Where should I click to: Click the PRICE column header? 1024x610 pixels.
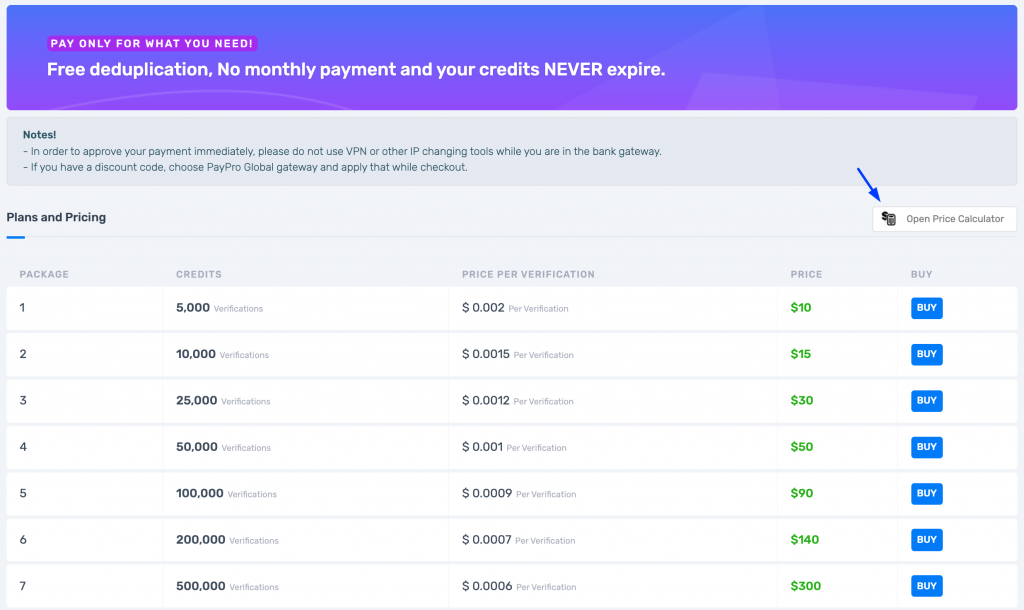806,274
